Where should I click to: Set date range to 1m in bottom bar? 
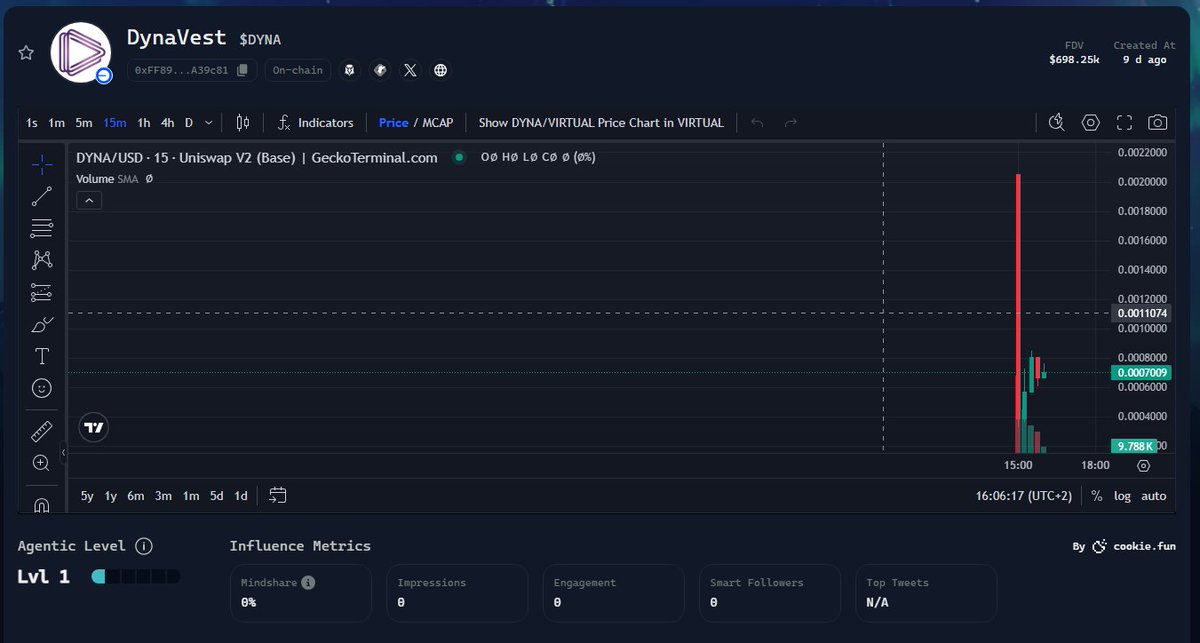[x=190, y=496]
